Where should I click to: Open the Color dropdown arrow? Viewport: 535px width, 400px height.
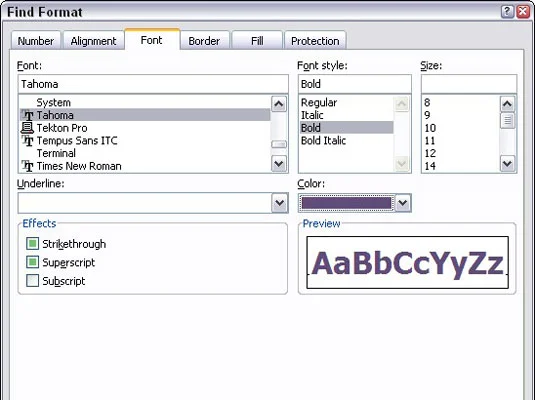tap(403, 203)
